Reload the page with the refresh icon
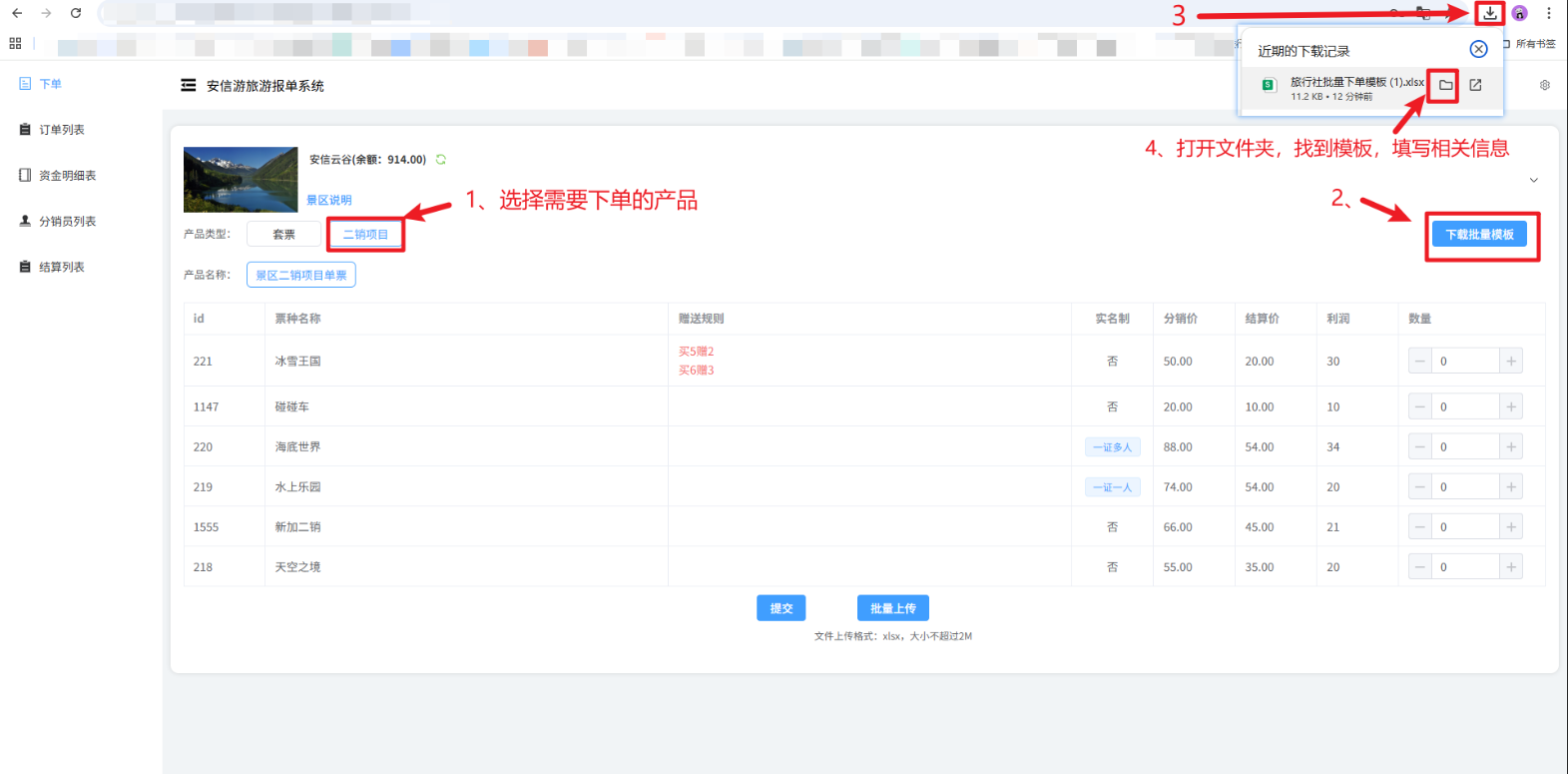Image resolution: width=1568 pixels, height=774 pixels. click(76, 13)
